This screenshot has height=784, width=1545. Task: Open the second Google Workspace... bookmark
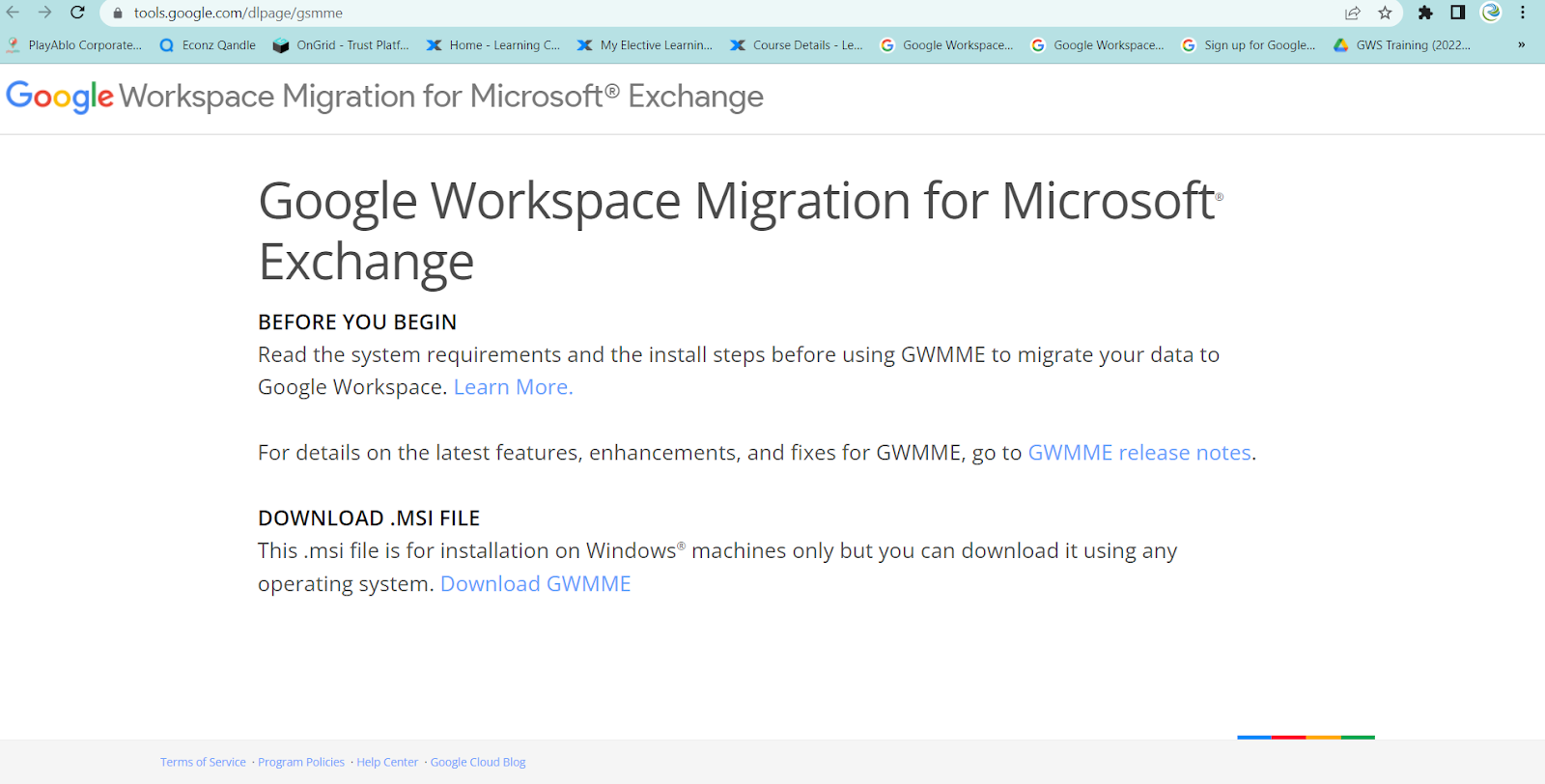(1098, 45)
